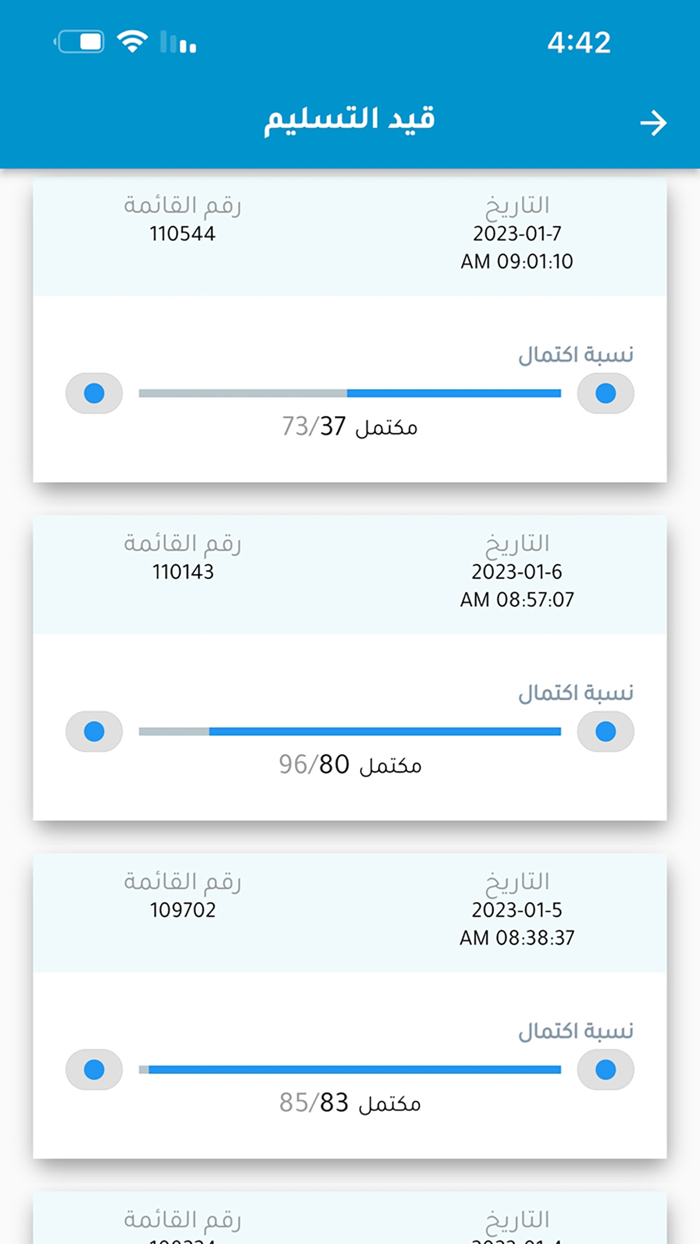Tap the left circle icon on list 110143
This screenshot has height=1244, width=700.
[x=93, y=731]
